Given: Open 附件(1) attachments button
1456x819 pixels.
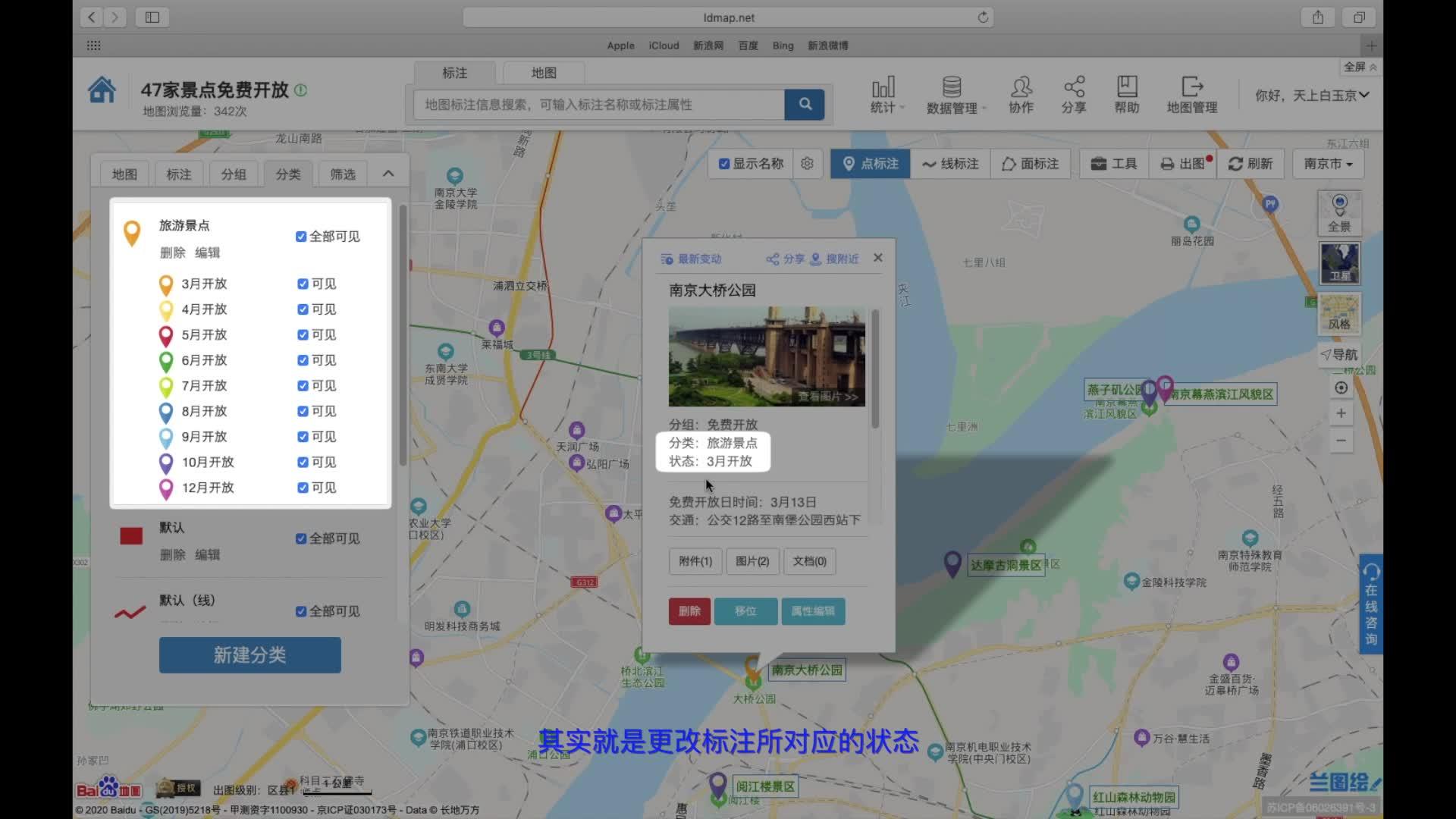Looking at the screenshot, I should (695, 561).
